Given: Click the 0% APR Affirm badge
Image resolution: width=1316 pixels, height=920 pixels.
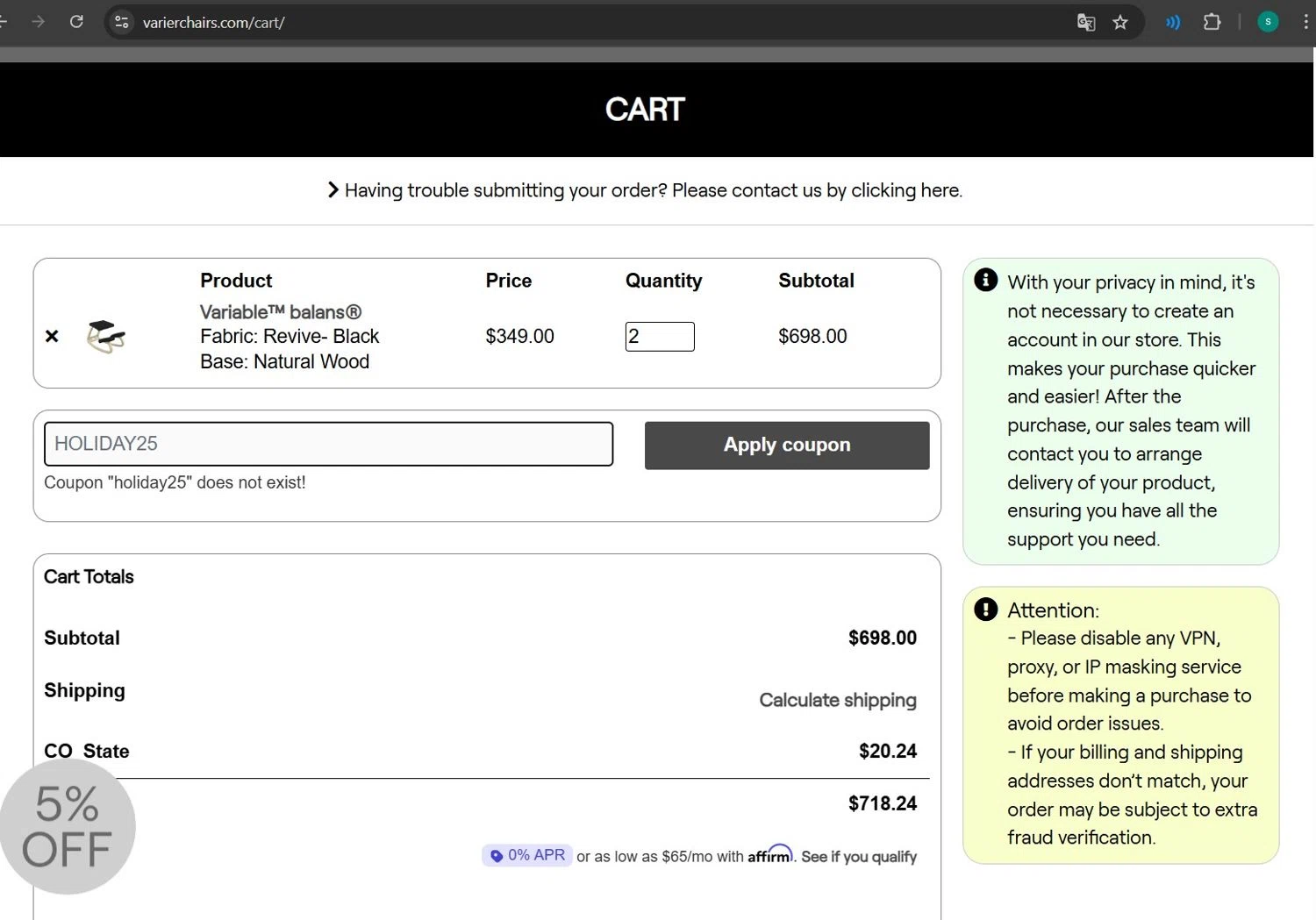Looking at the screenshot, I should coord(527,855).
